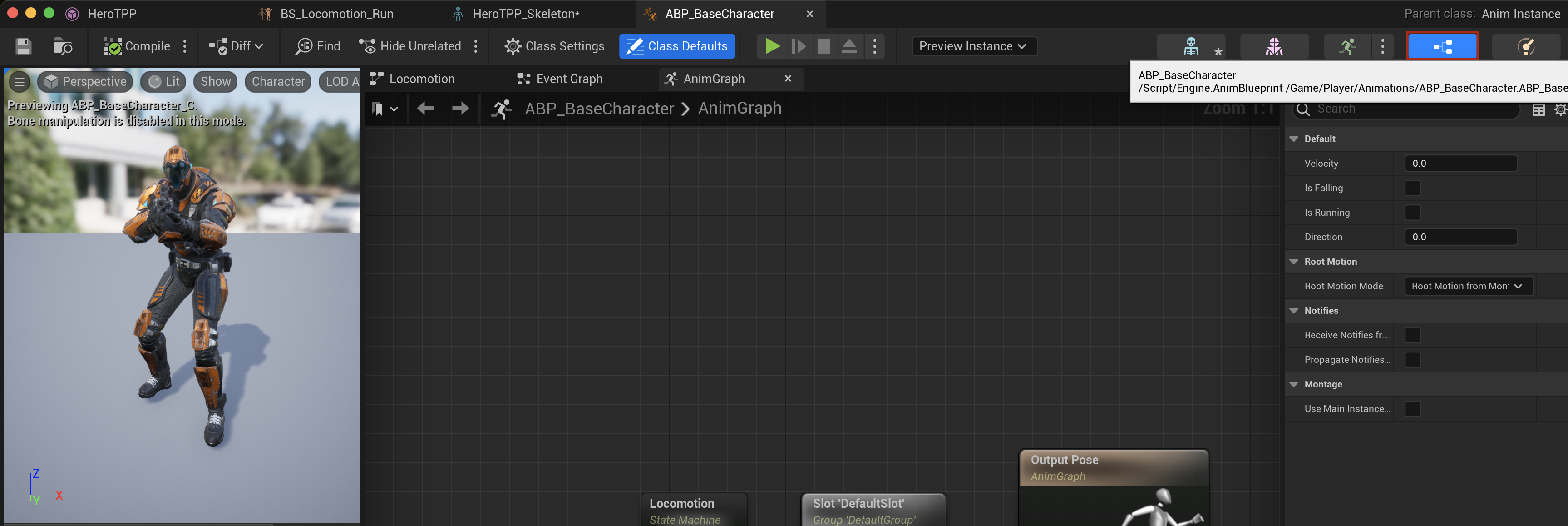Close the ABP_BaseCharacter tab
The image size is (1568, 526).
809,14
